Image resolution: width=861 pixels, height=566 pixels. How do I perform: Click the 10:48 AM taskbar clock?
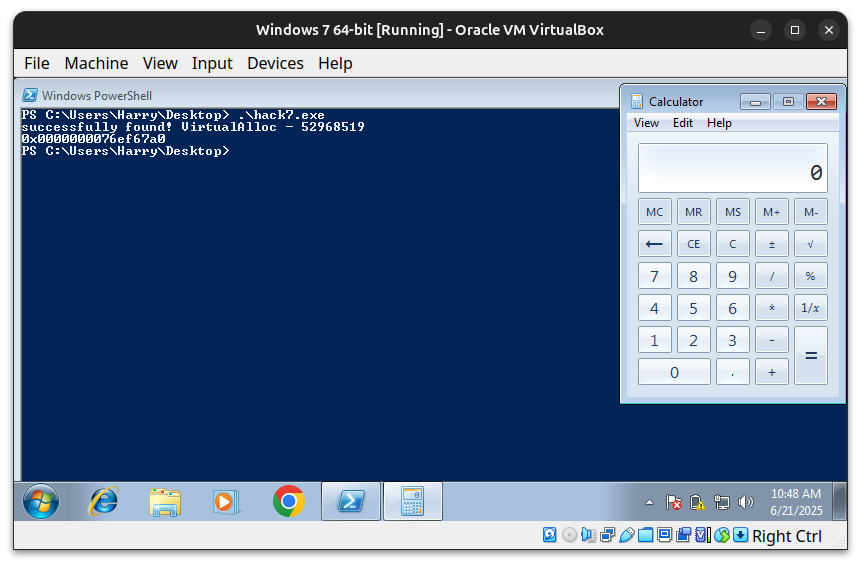point(796,502)
